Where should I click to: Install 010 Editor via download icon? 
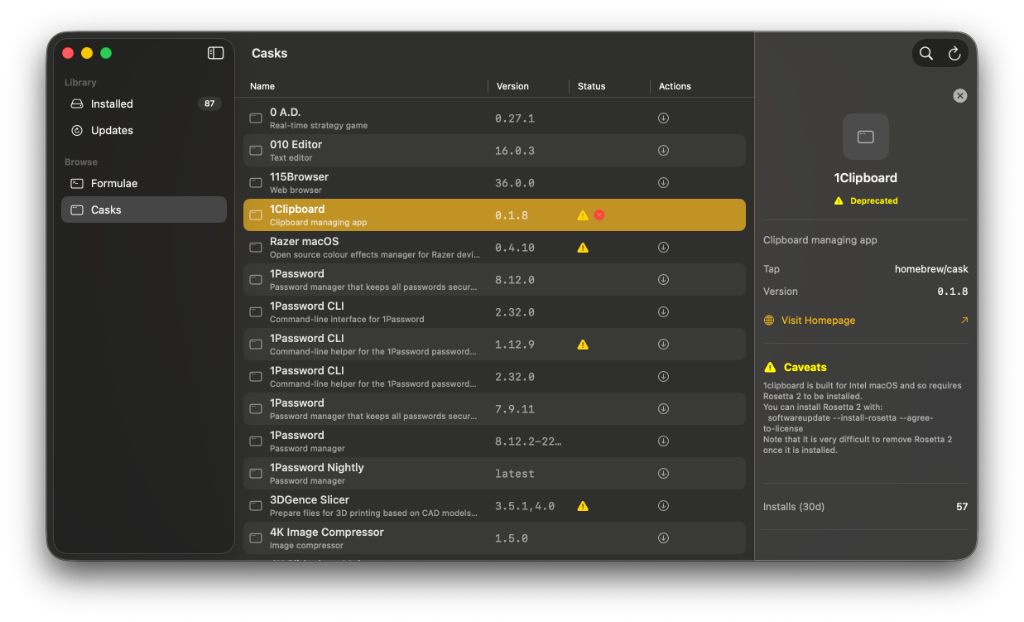(x=663, y=150)
